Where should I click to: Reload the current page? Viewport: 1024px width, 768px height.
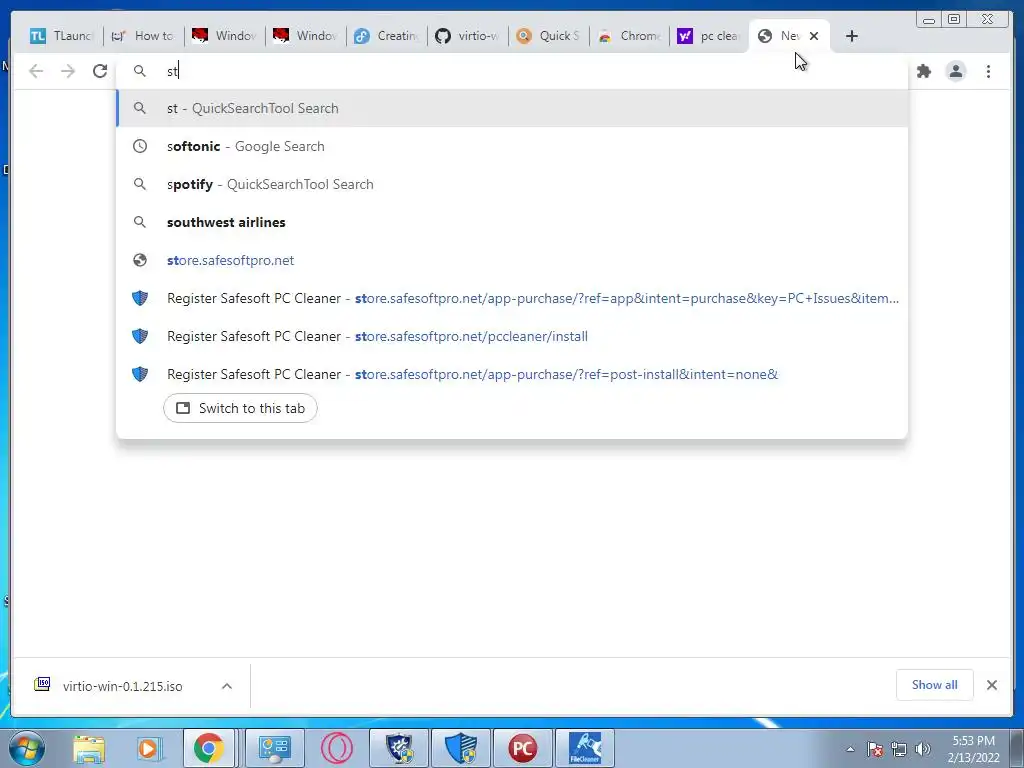tap(100, 71)
